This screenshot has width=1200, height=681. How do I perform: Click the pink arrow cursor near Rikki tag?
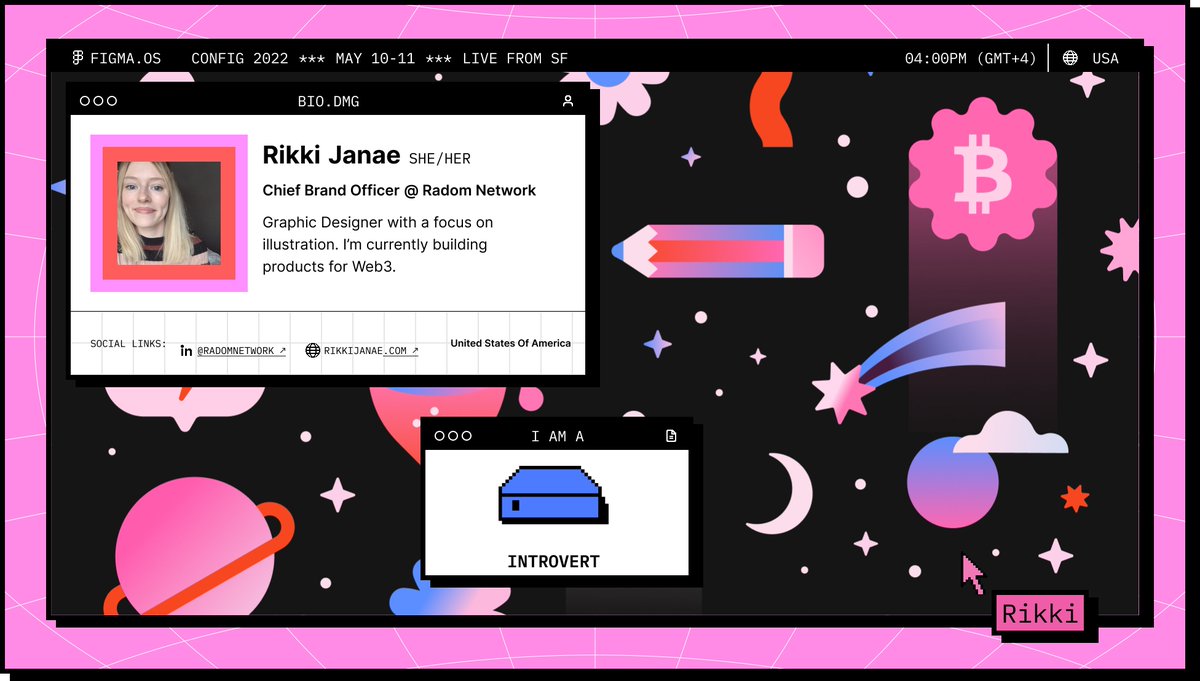[972, 572]
